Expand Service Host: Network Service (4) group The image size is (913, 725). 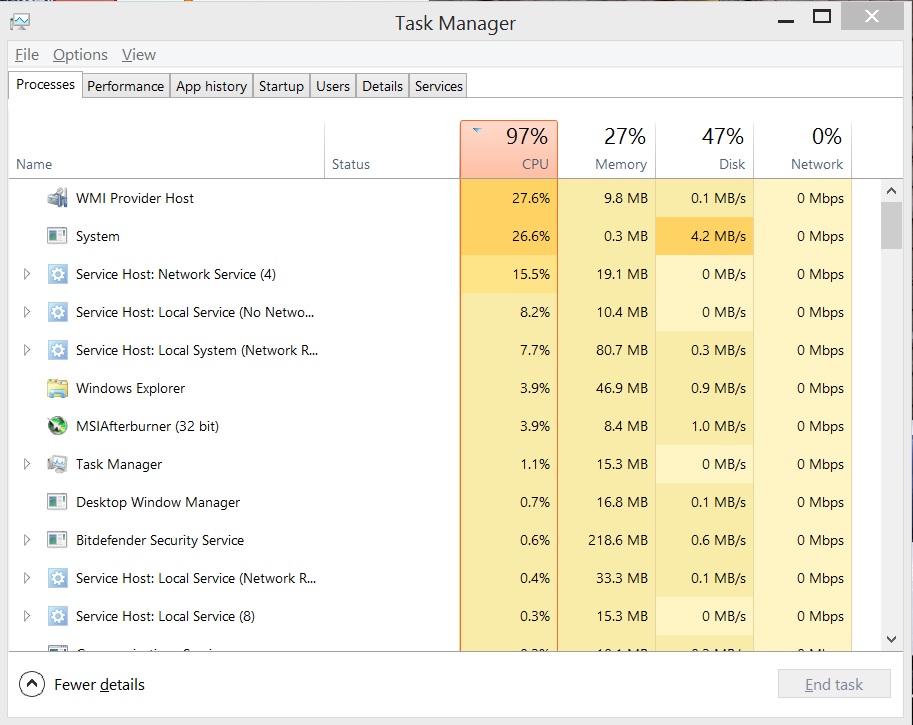pyautogui.click(x=27, y=274)
